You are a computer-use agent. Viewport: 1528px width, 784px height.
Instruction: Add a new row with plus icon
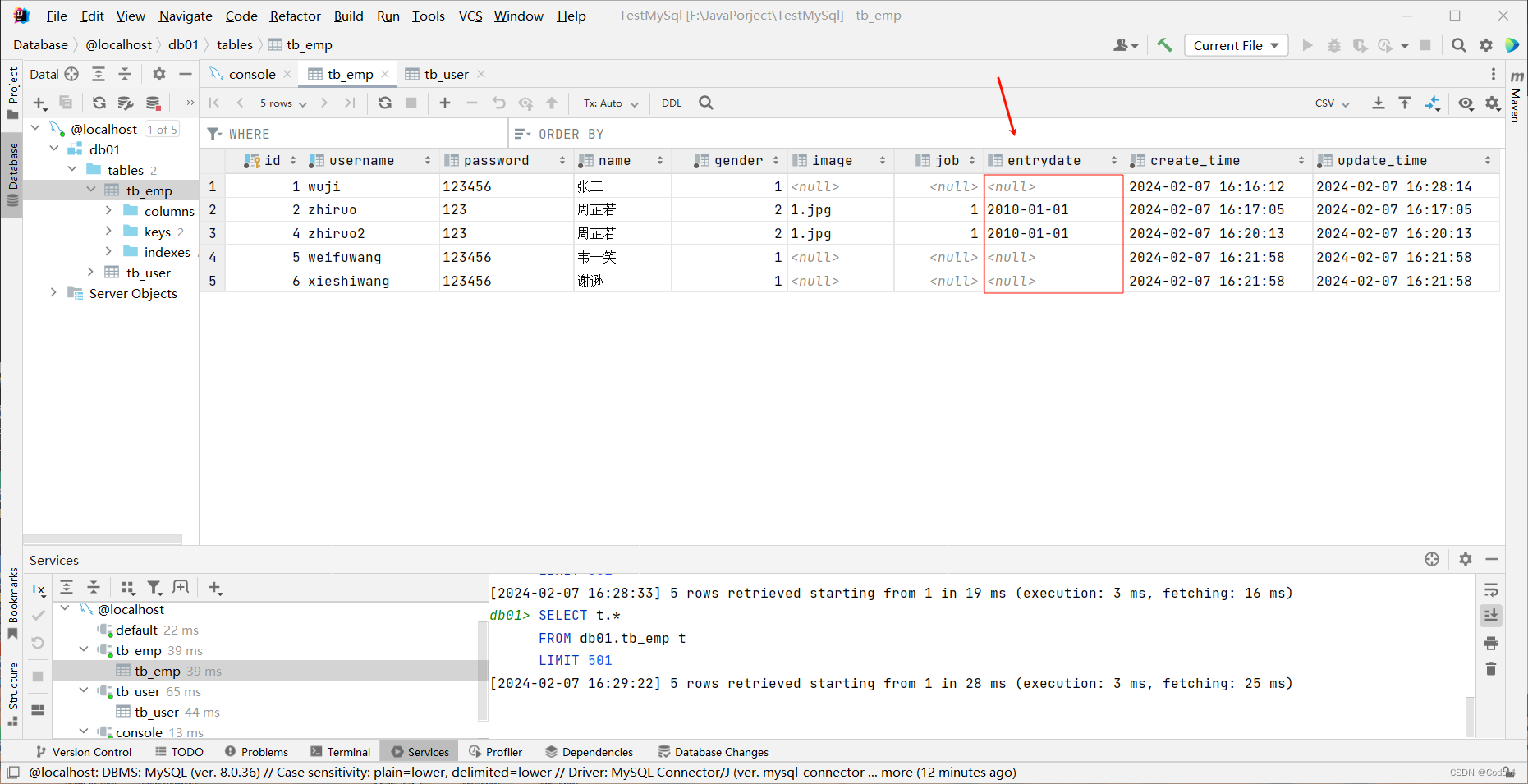coord(445,103)
